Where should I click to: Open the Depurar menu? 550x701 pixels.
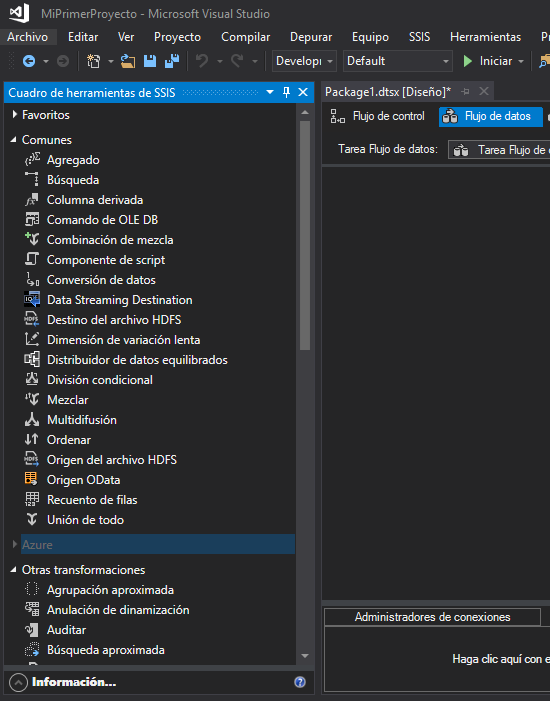pos(311,37)
